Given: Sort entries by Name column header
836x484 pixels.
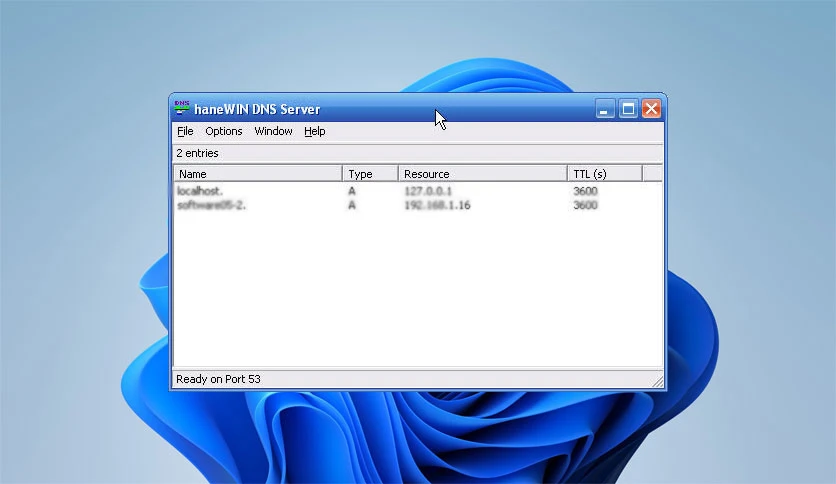Looking at the screenshot, I should pyautogui.click(x=258, y=174).
